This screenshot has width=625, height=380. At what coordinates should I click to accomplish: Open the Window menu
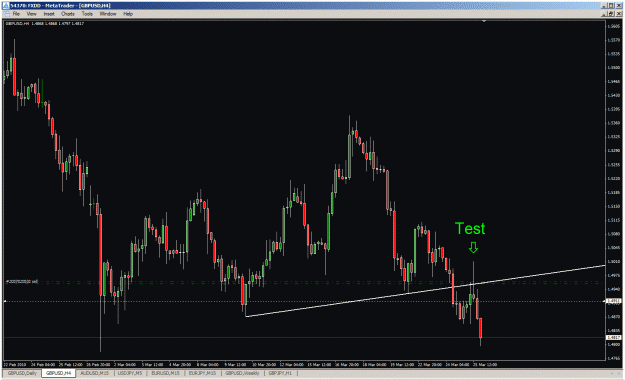pos(108,14)
